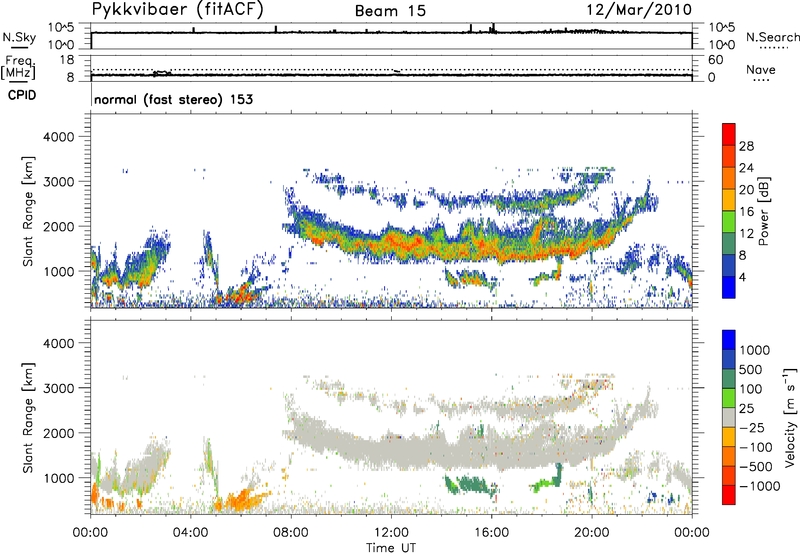Click the 60 tick on the Nave axis
Screen dimensions: 800x554
715,60
